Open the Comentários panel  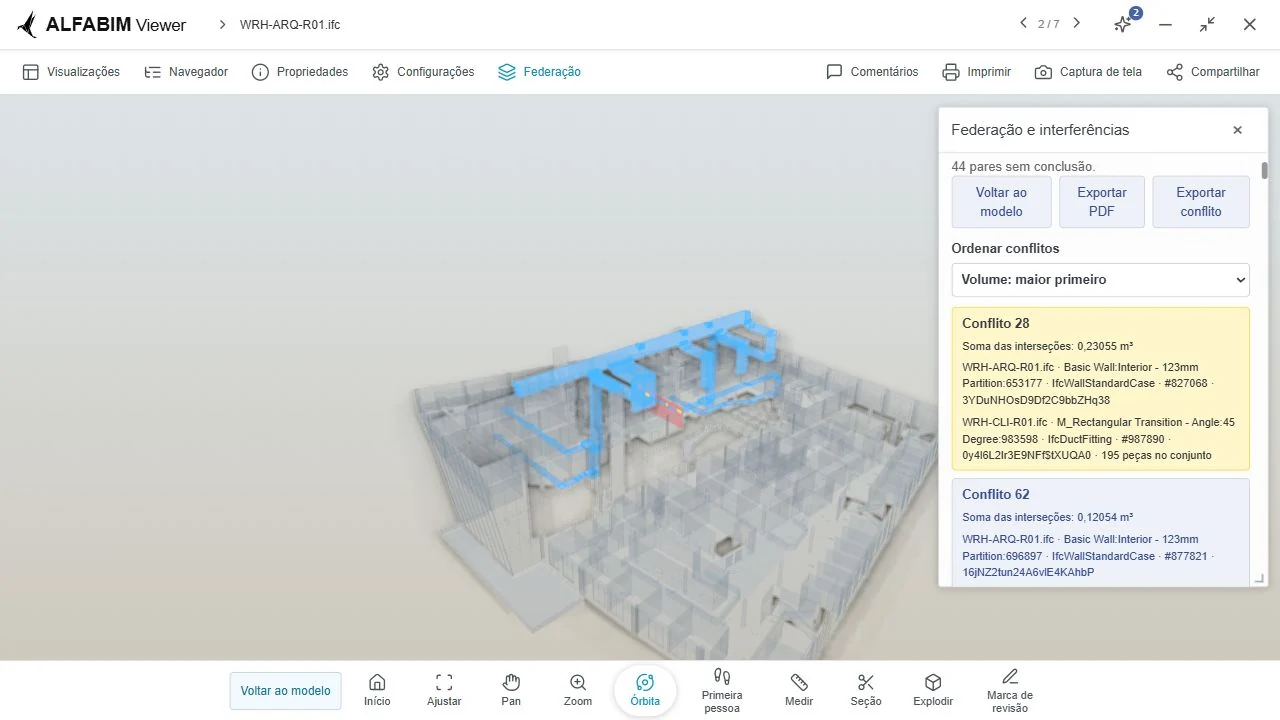point(872,72)
